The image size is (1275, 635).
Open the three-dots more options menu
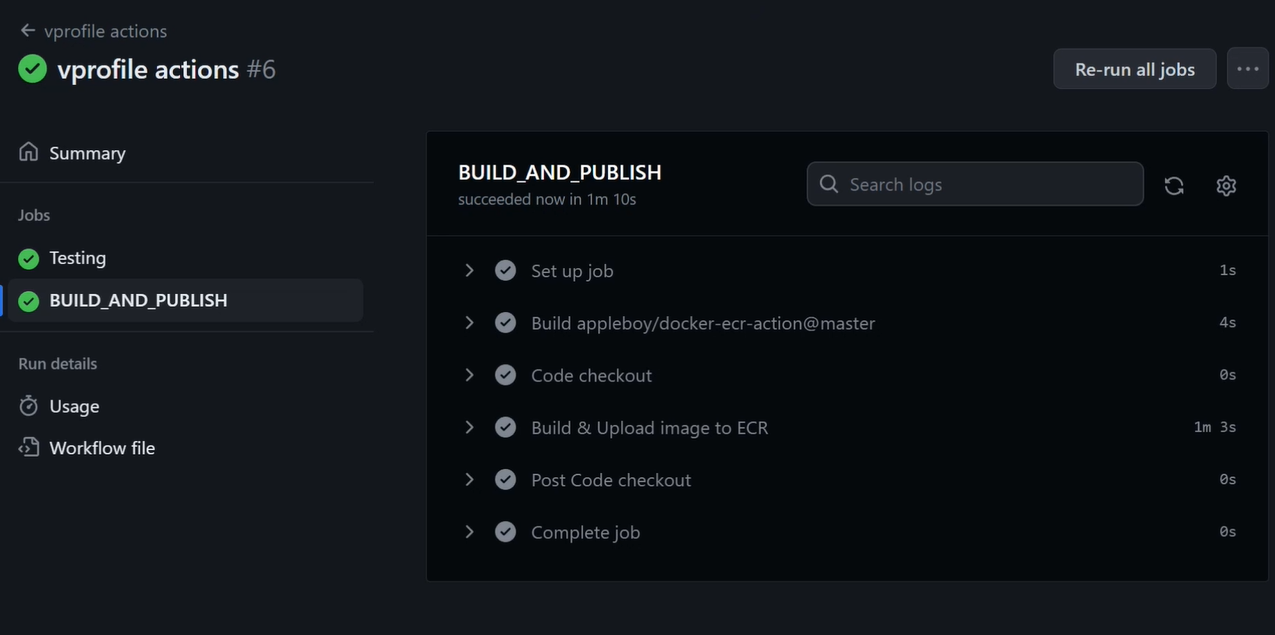(1247, 69)
